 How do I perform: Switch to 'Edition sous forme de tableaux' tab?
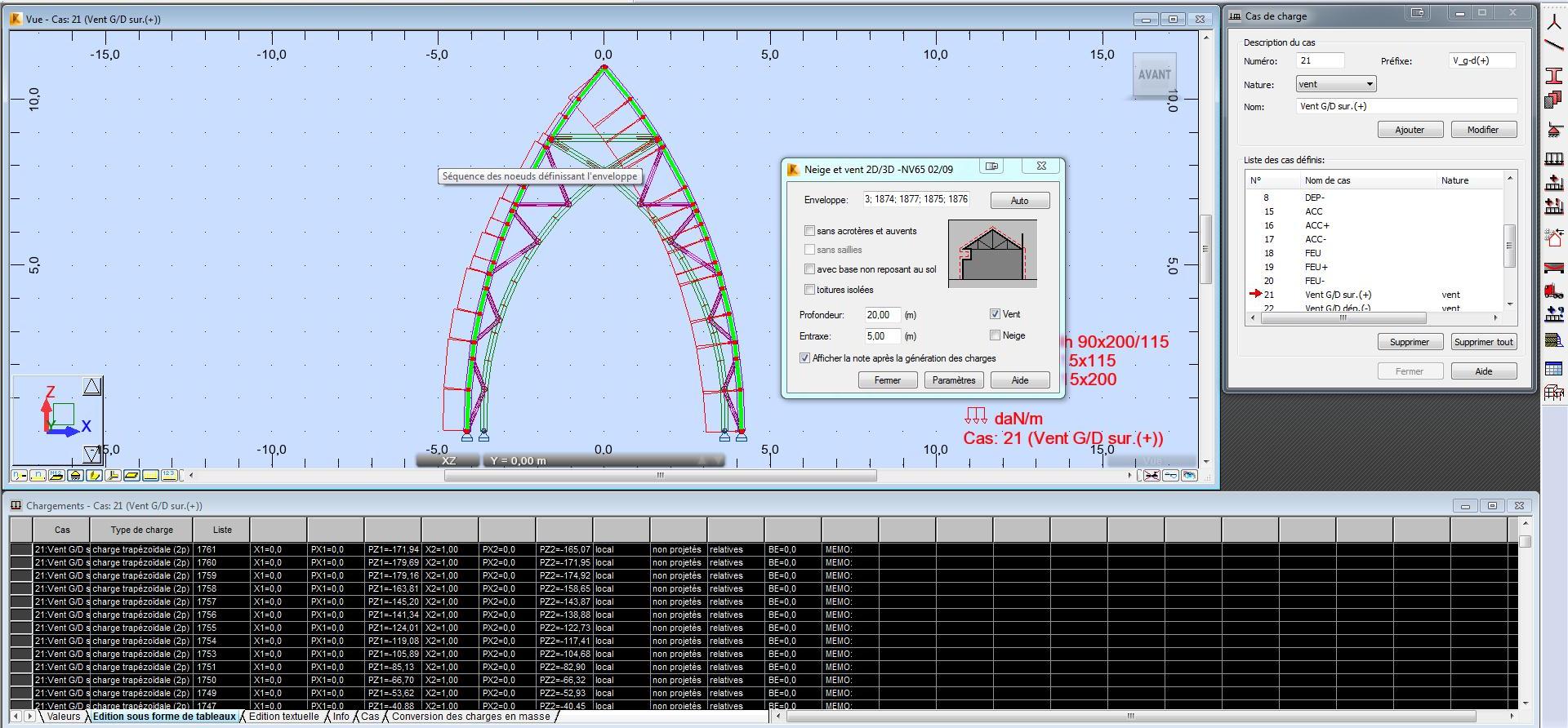(x=164, y=717)
